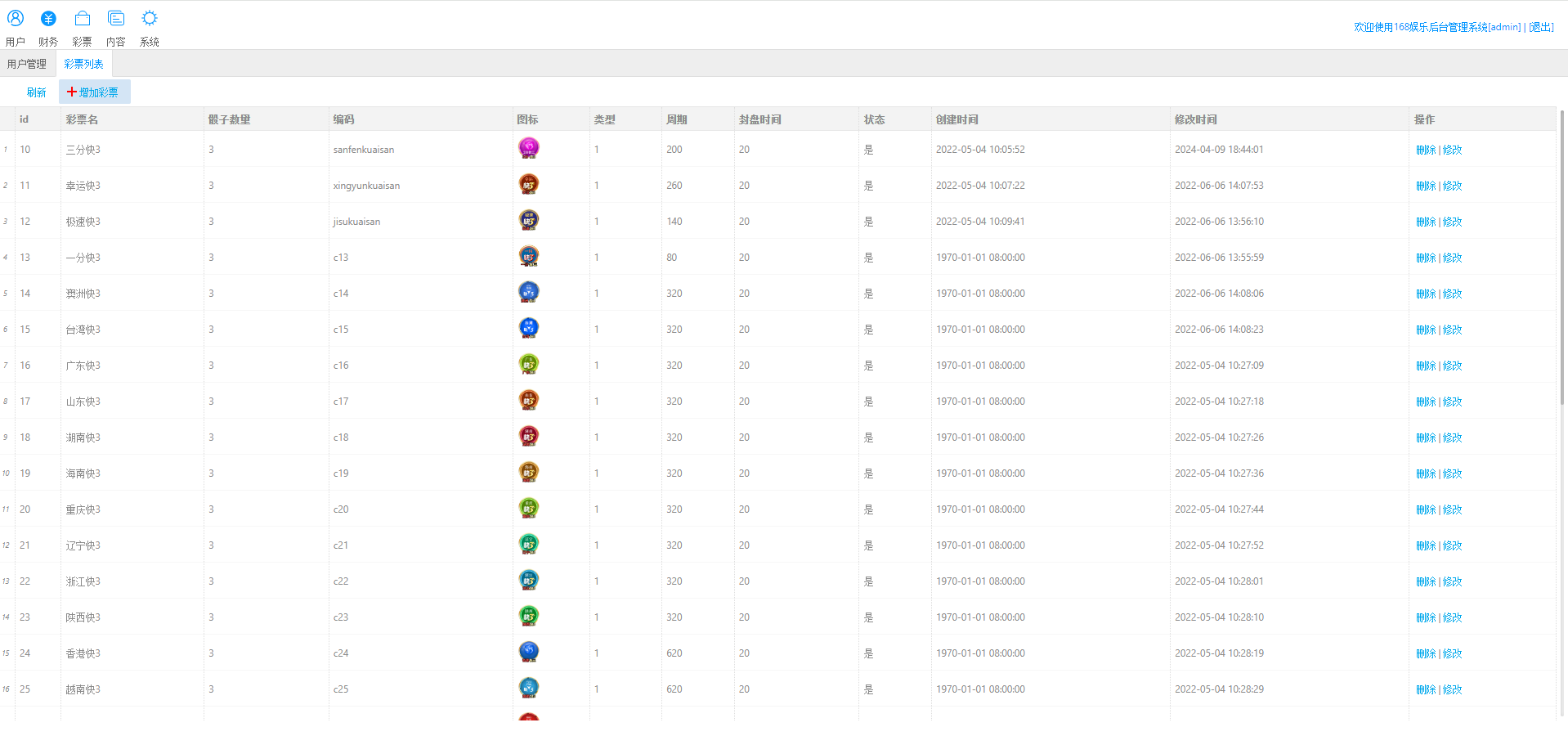
Task: Open the 用户 (User) menu icon
Action: [x=16, y=18]
